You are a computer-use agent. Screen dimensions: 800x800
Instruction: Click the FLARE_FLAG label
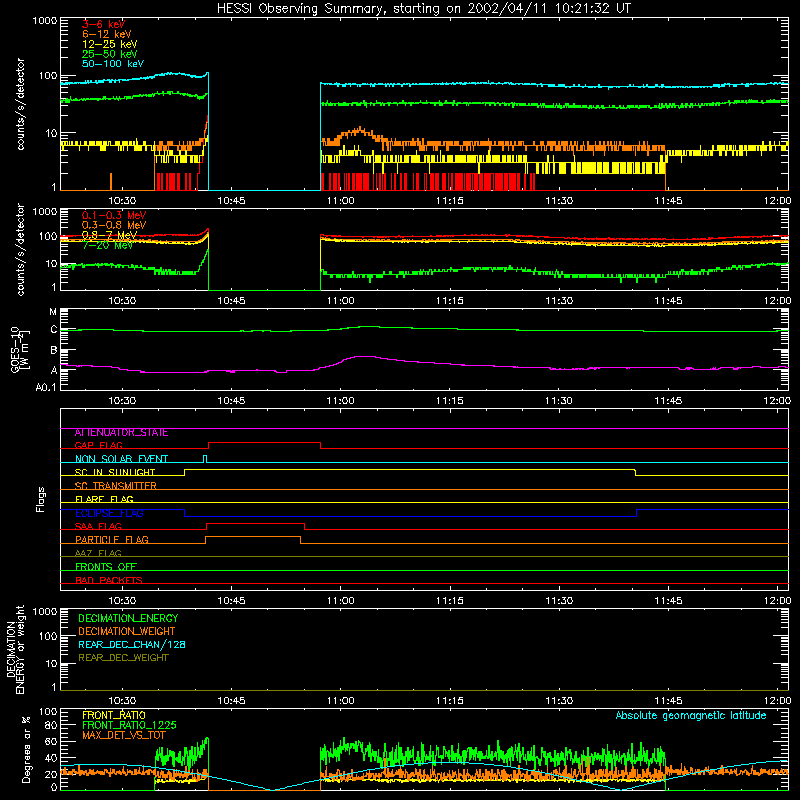[104, 499]
